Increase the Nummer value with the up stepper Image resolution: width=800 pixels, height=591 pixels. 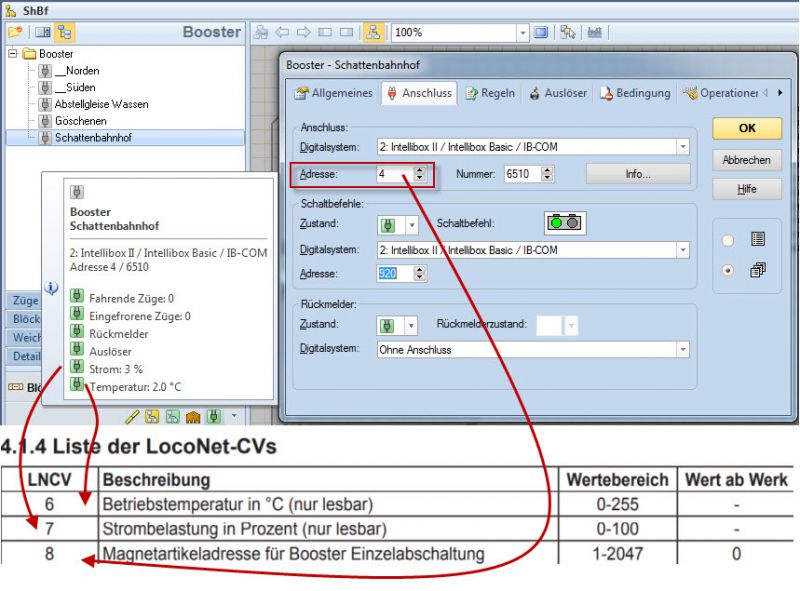tap(548, 167)
